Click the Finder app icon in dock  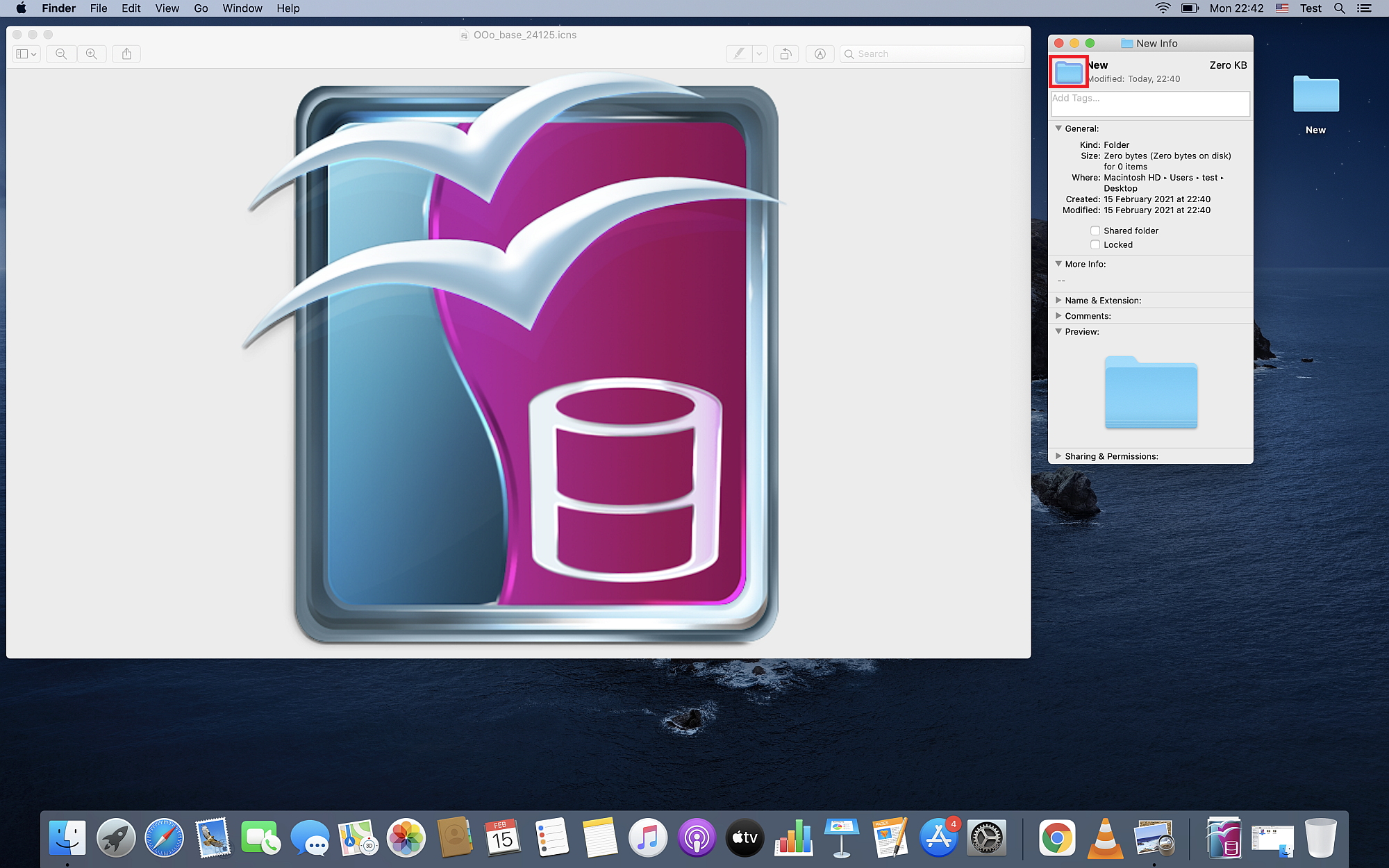coord(67,837)
